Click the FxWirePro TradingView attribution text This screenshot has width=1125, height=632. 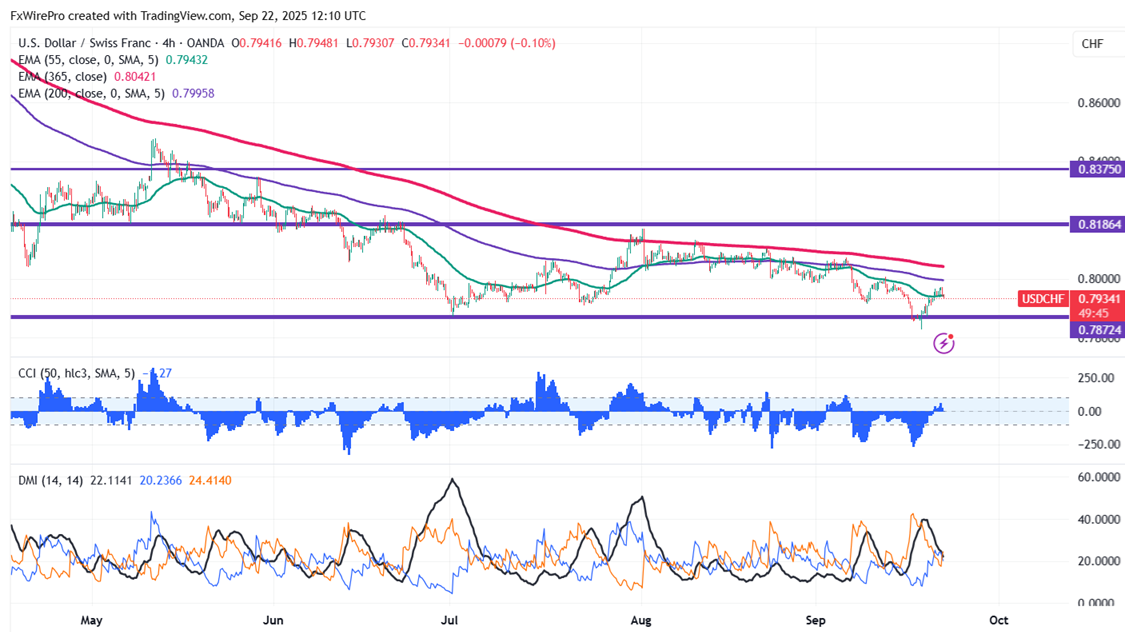(x=188, y=15)
